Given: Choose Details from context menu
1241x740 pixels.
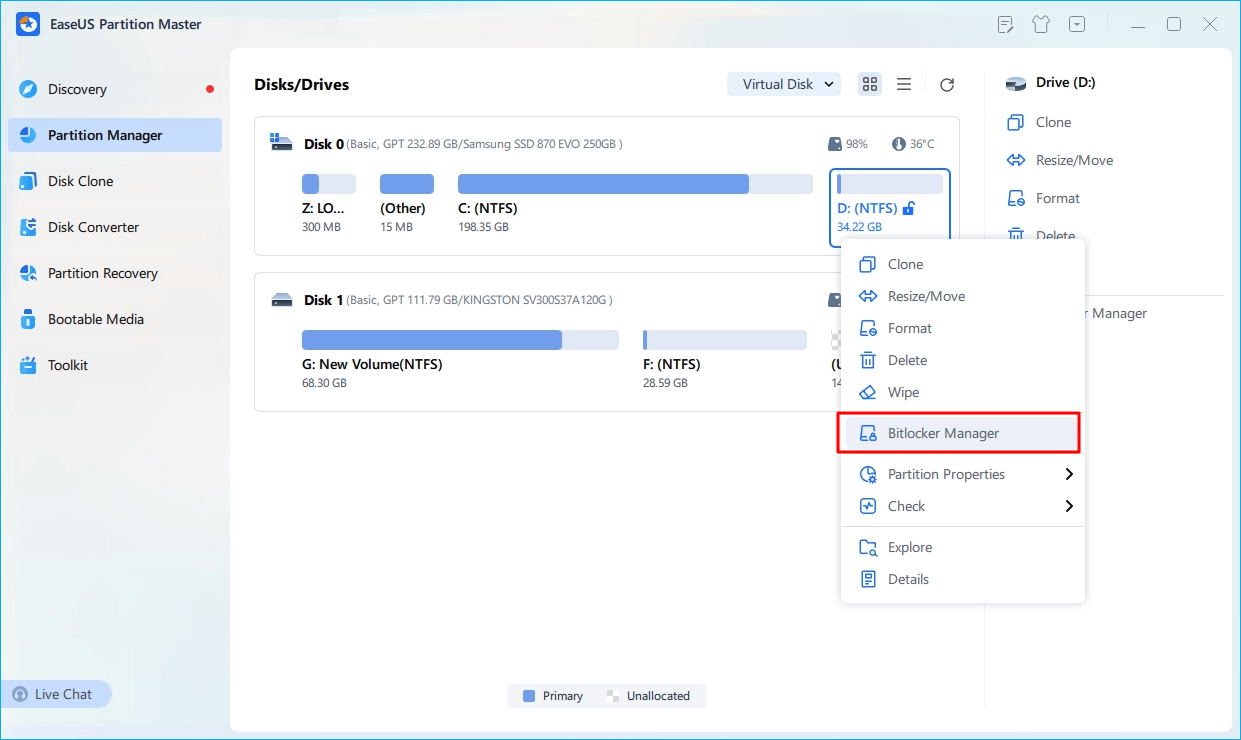Looking at the screenshot, I should click(x=963, y=579).
